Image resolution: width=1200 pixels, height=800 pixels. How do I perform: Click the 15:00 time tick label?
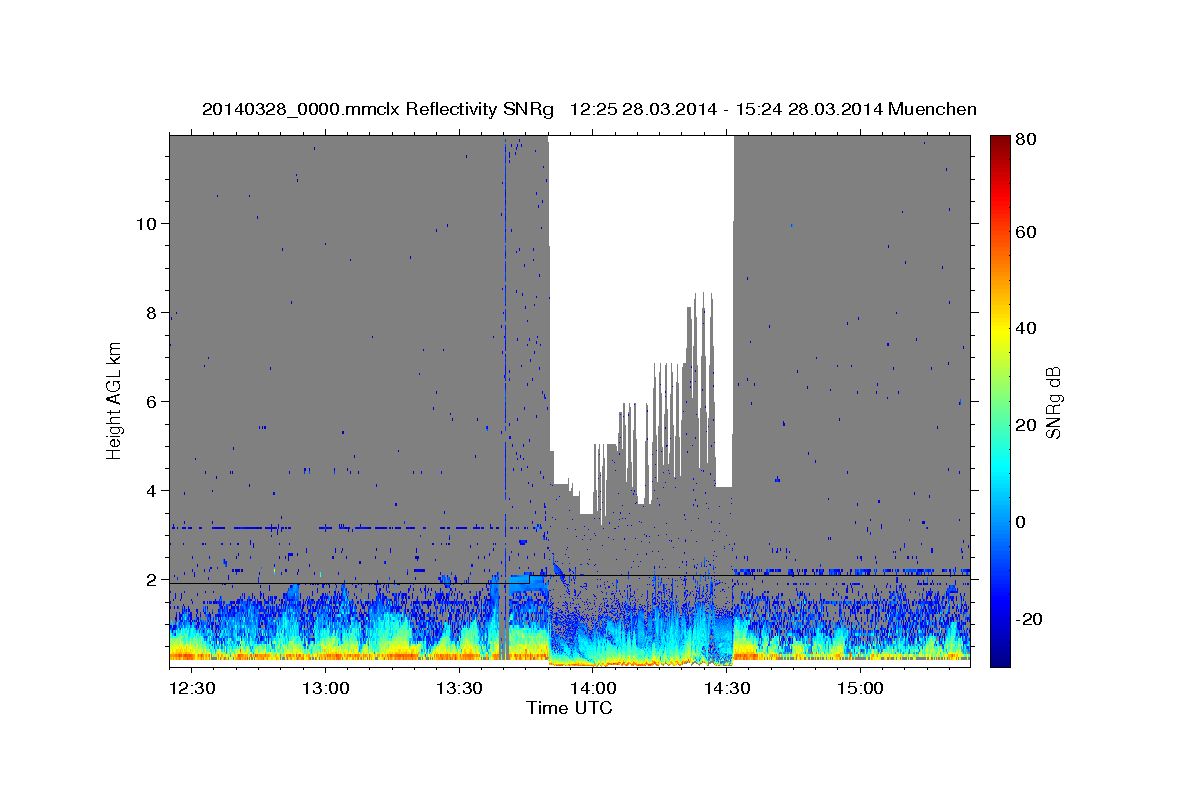(x=860, y=688)
